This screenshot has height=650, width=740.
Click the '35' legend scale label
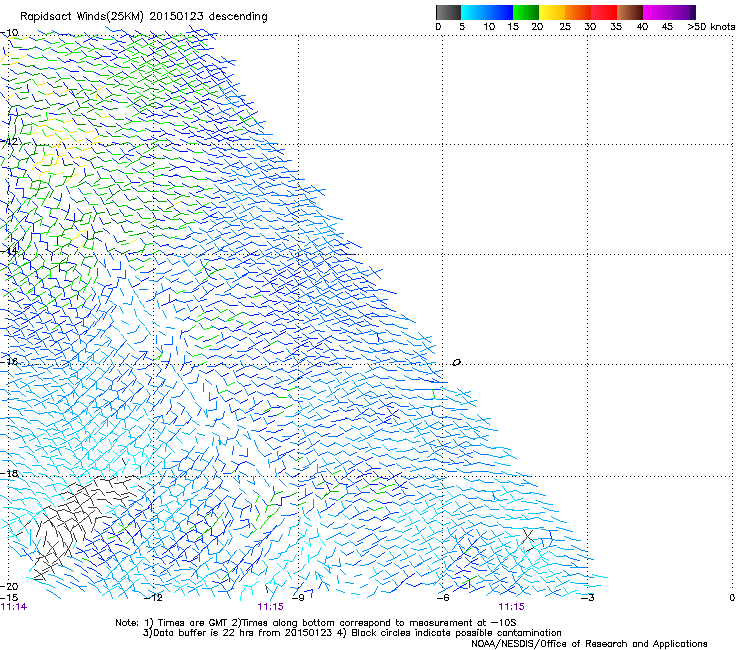click(x=616, y=26)
